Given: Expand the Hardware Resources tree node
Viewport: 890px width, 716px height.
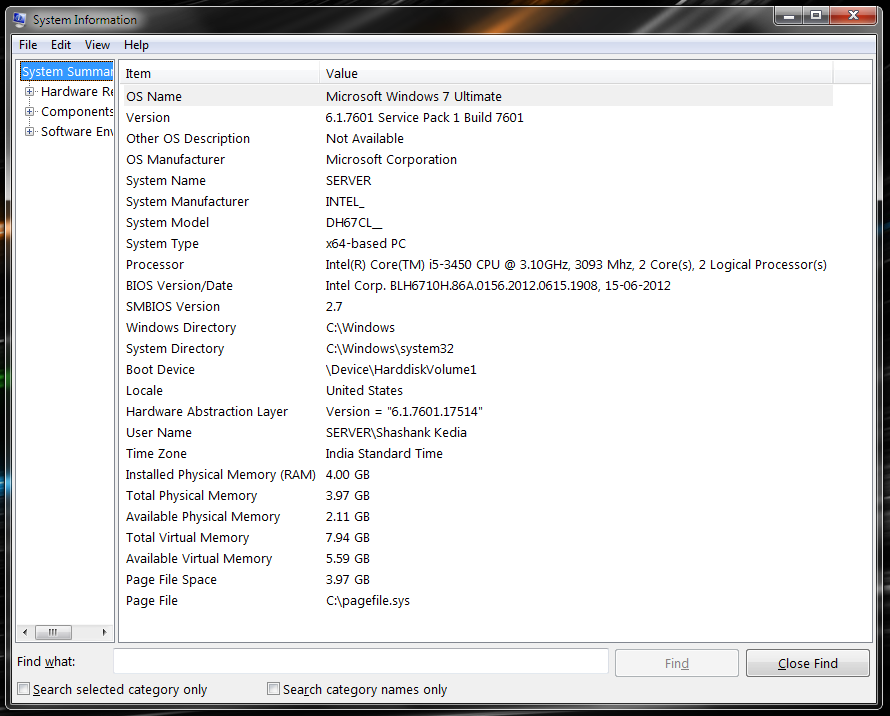Looking at the screenshot, I should [30, 92].
